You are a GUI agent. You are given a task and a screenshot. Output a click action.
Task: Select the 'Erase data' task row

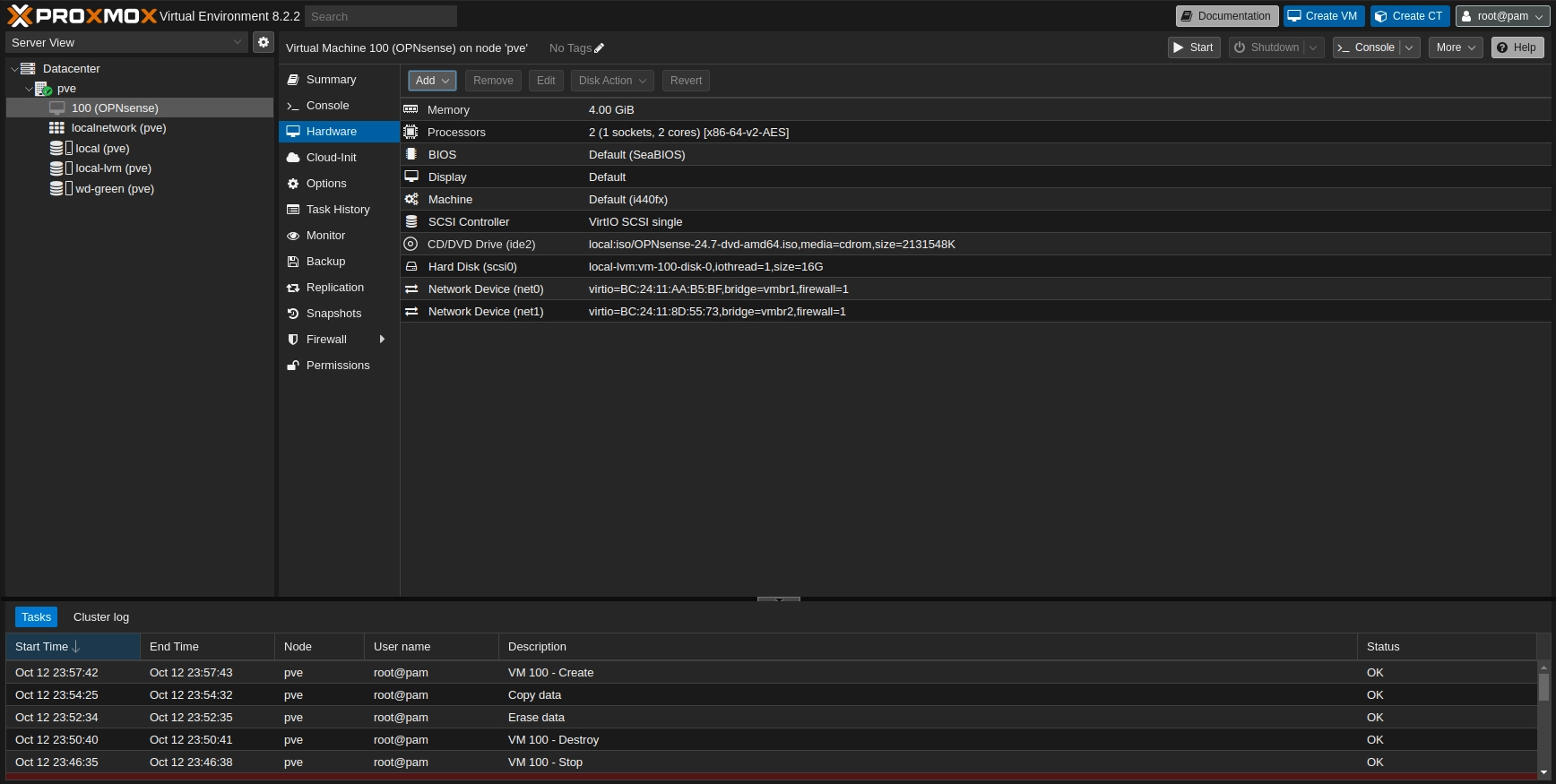pos(772,718)
